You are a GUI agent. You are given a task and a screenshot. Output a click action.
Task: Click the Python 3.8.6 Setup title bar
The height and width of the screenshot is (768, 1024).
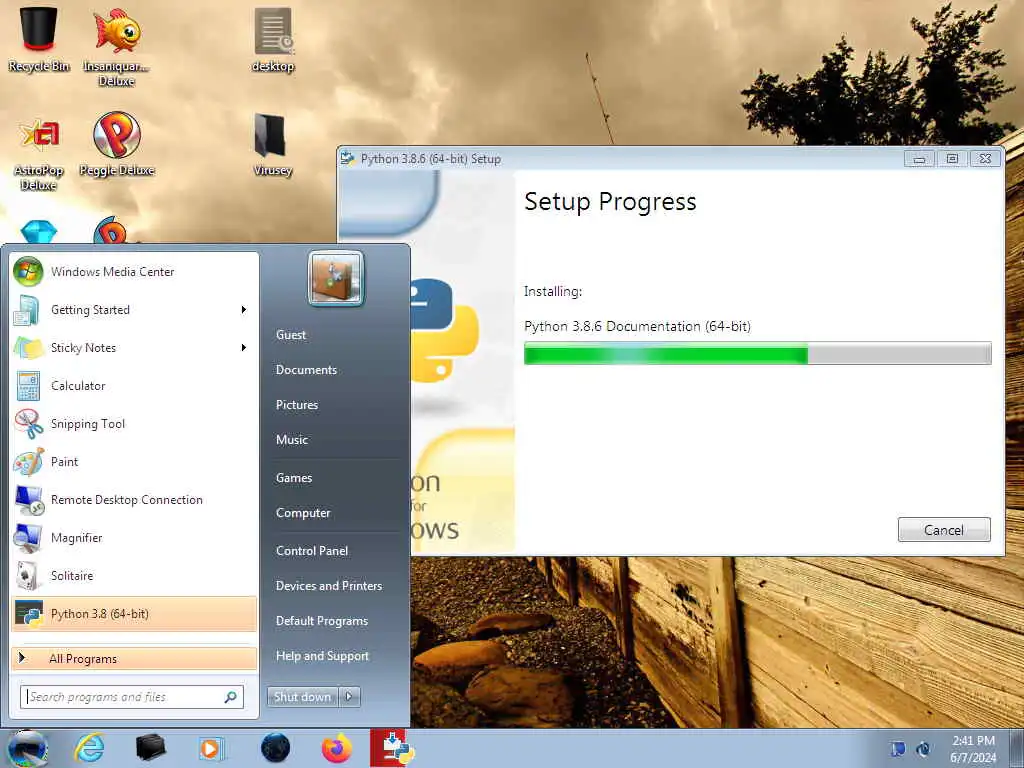tap(620, 159)
